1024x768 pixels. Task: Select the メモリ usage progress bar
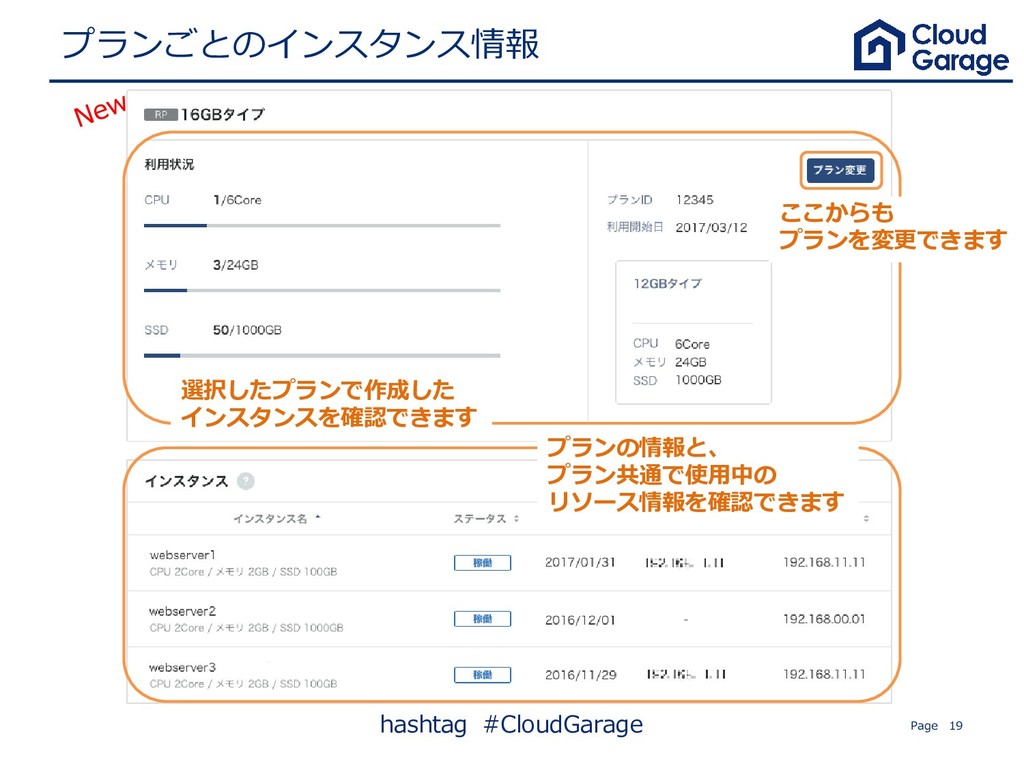click(x=322, y=291)
